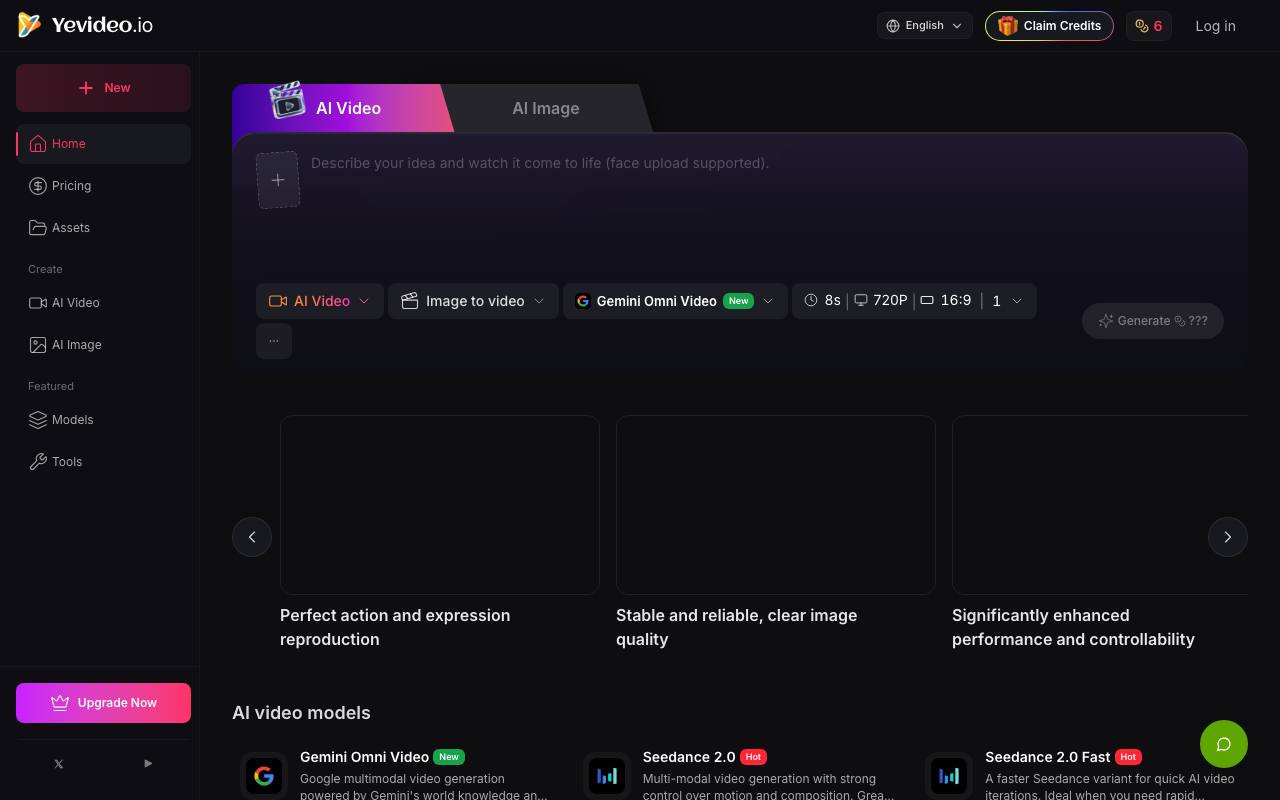Click the Seedance 2.0 Fast model title
The image size is (1280, 800).
1048,757
